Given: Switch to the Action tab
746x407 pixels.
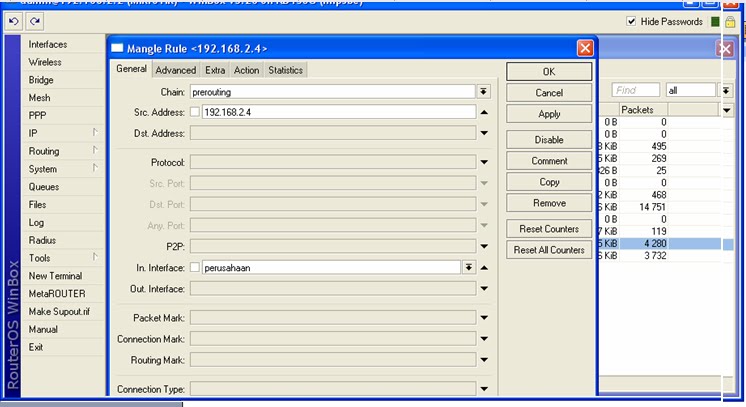Looking at the screenshot, I should (x=246, y=70).
